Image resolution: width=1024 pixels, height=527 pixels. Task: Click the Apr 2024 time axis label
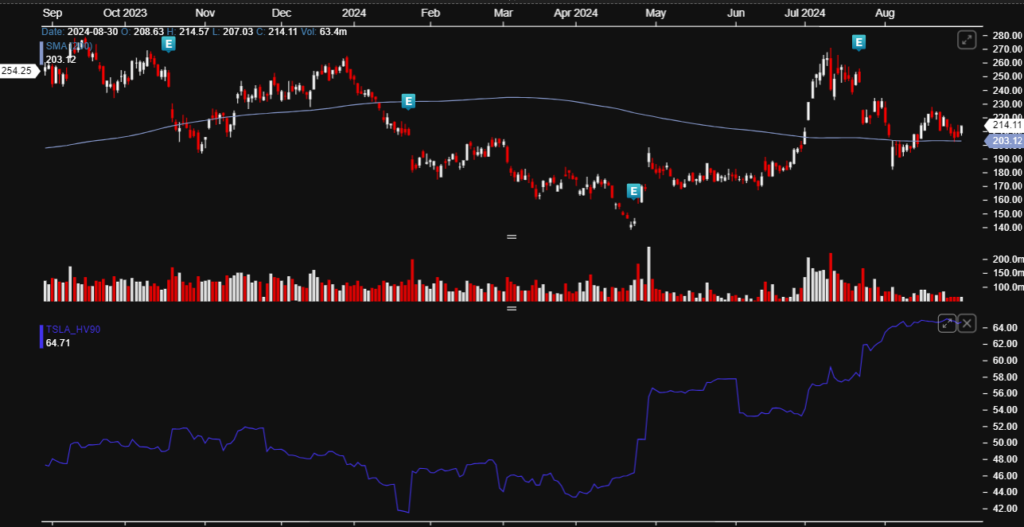coord(575,13)
